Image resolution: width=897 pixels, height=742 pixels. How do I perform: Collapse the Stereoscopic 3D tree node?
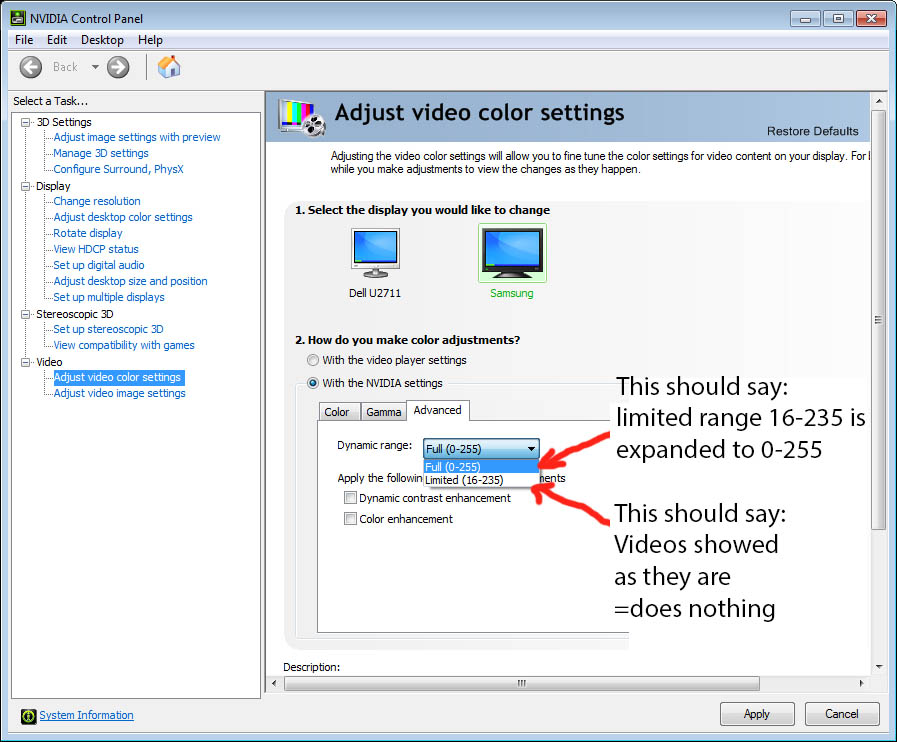click(x=25, y=315)
